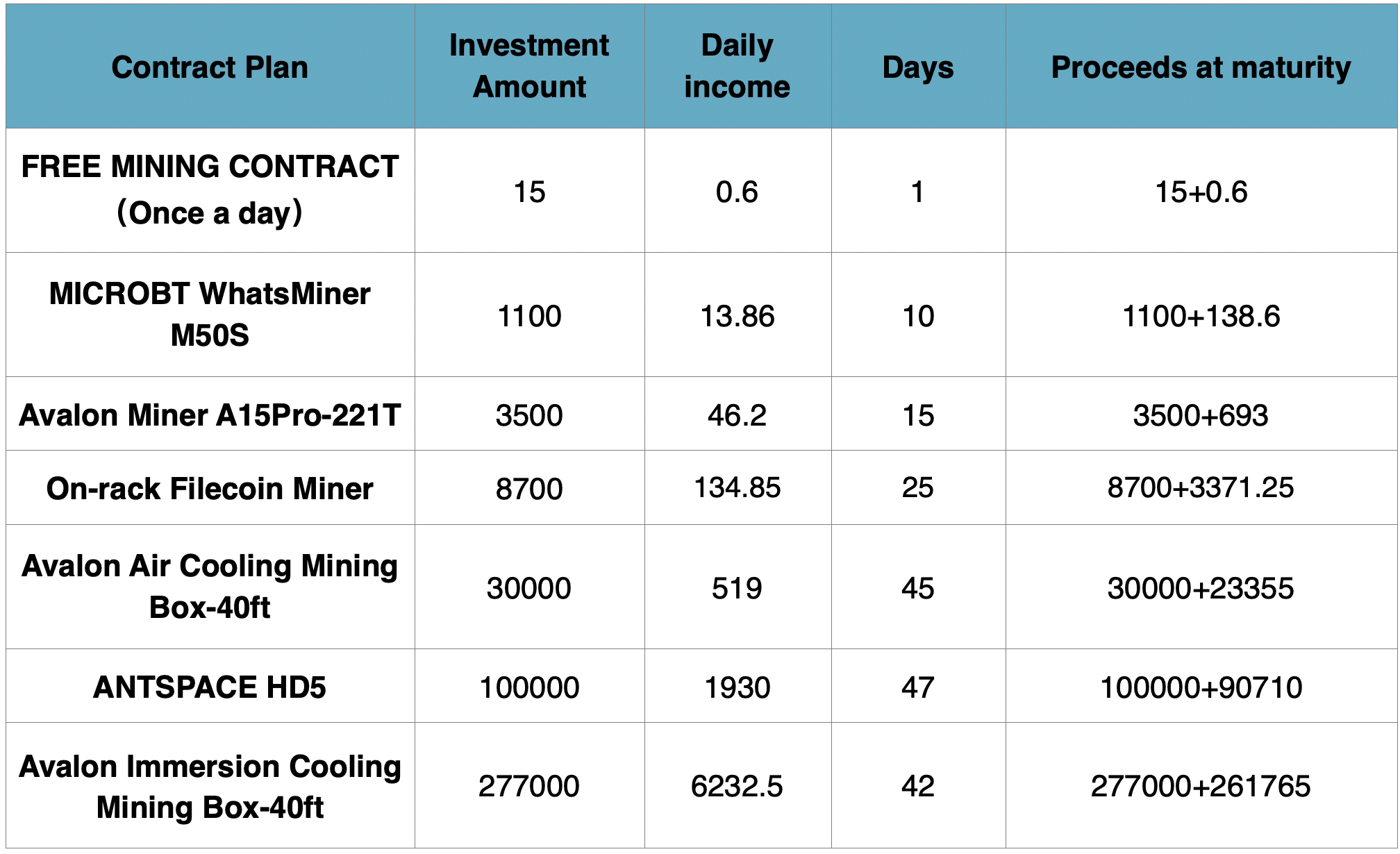Click the Proceeds at maturity header
The height and width of the screenshot is (854, 1400).
click(1201, 67)
